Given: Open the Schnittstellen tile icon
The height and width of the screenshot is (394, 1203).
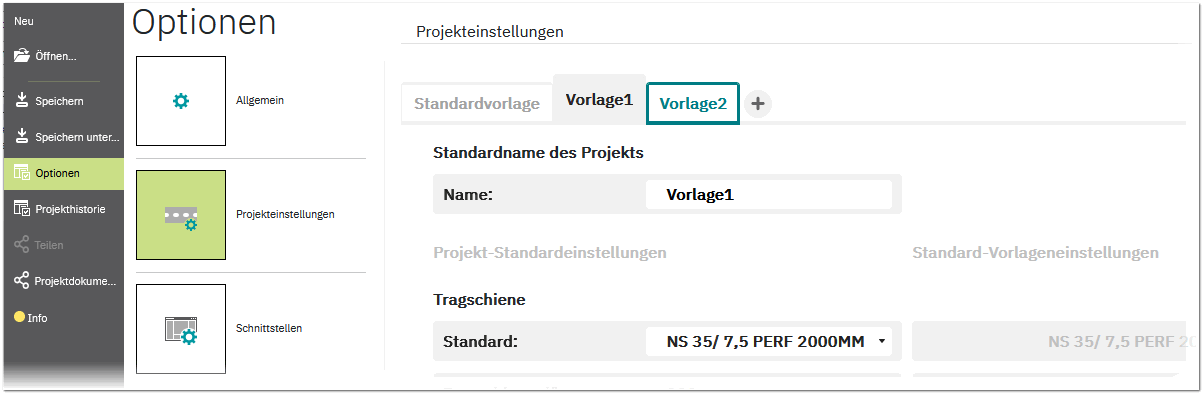Looking at the screenshot, I should click(x=181, y=329).
